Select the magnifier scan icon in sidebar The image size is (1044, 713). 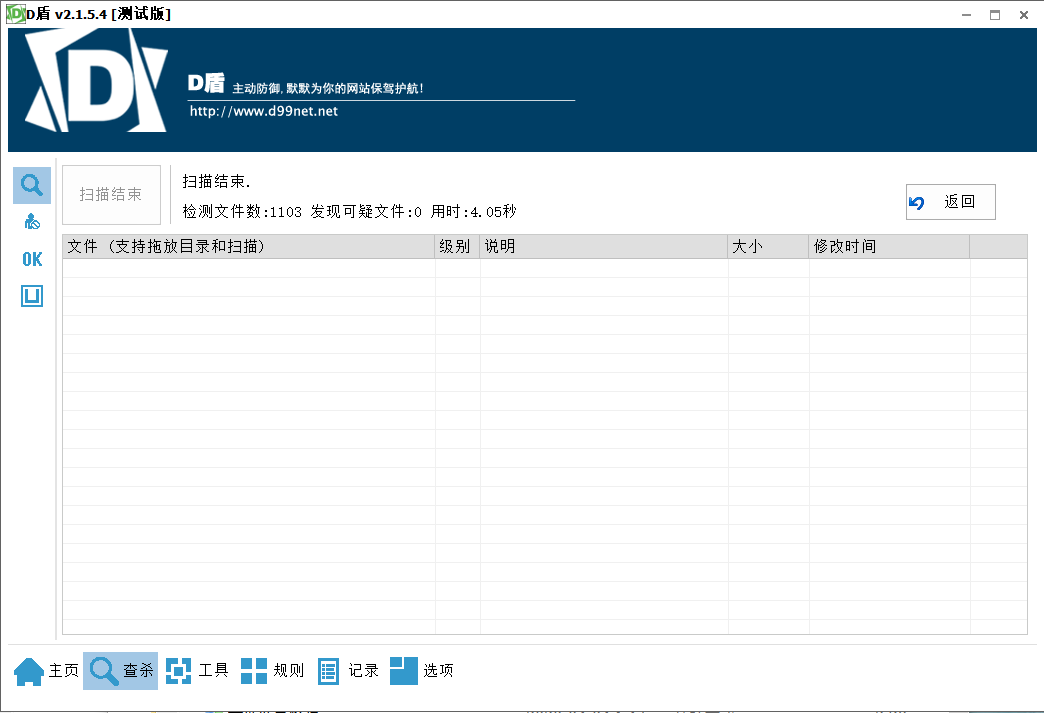(x=32, y=185)
